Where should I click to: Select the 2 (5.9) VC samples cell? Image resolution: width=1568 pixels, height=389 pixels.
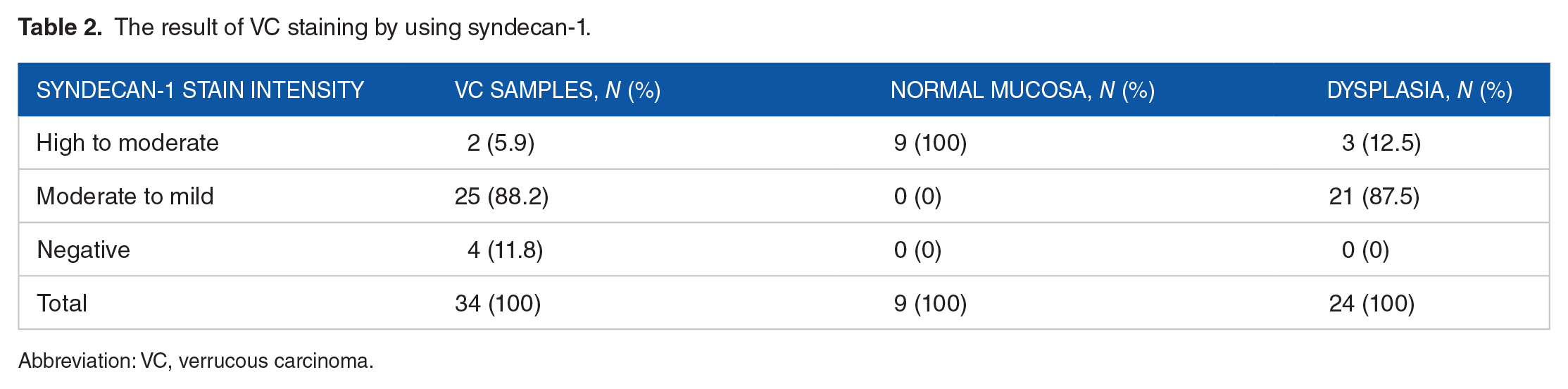(x=501, y=143)
